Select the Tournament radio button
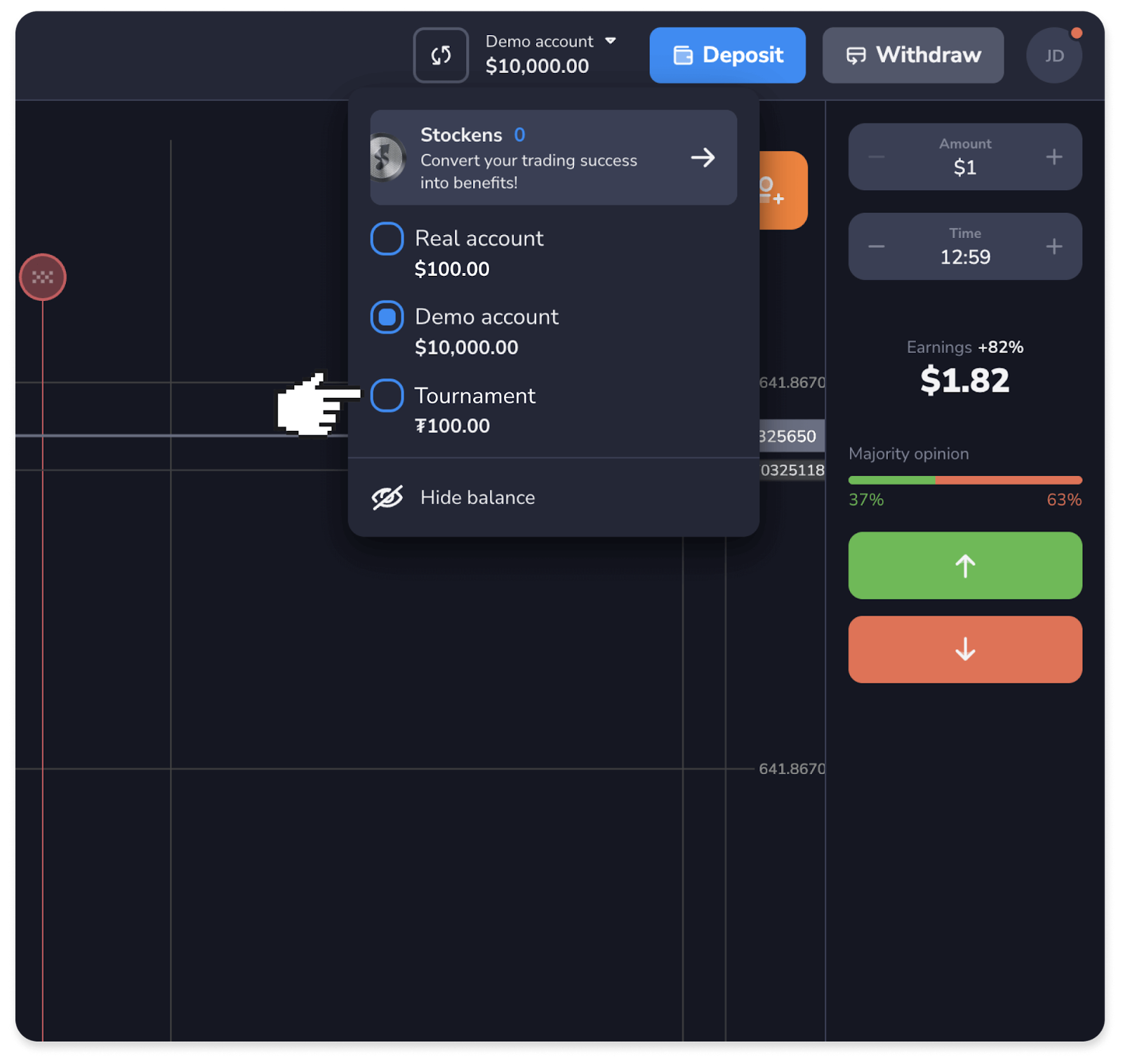This screenshot has height=1064, width=1123. (387, 396)
